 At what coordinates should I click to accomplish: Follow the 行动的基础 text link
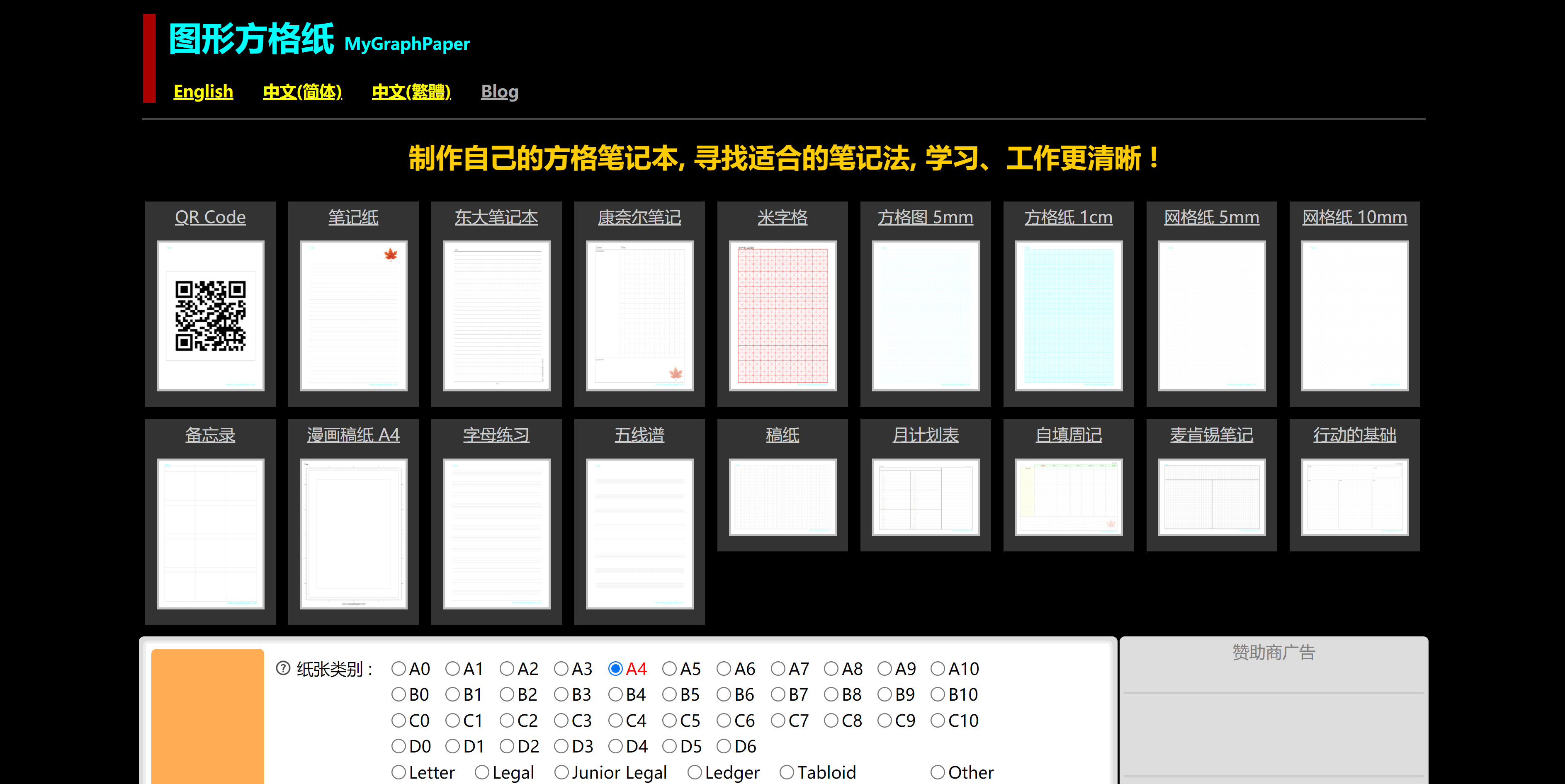pos(1355,435)
